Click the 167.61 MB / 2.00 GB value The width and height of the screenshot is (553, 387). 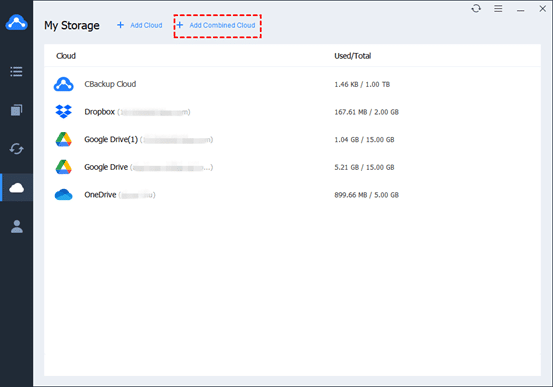(366, 112)
